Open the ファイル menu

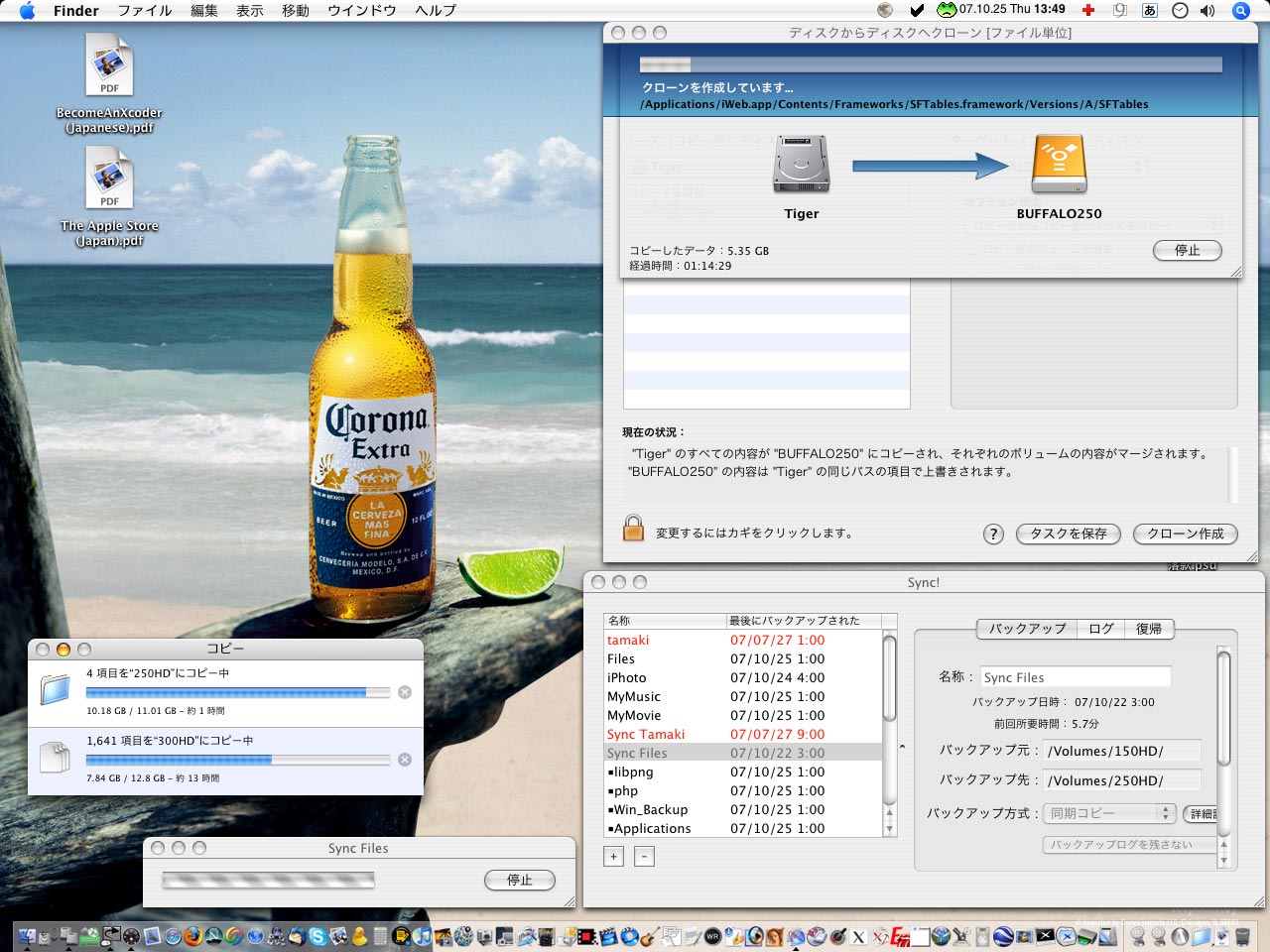(x=145, y=11)
